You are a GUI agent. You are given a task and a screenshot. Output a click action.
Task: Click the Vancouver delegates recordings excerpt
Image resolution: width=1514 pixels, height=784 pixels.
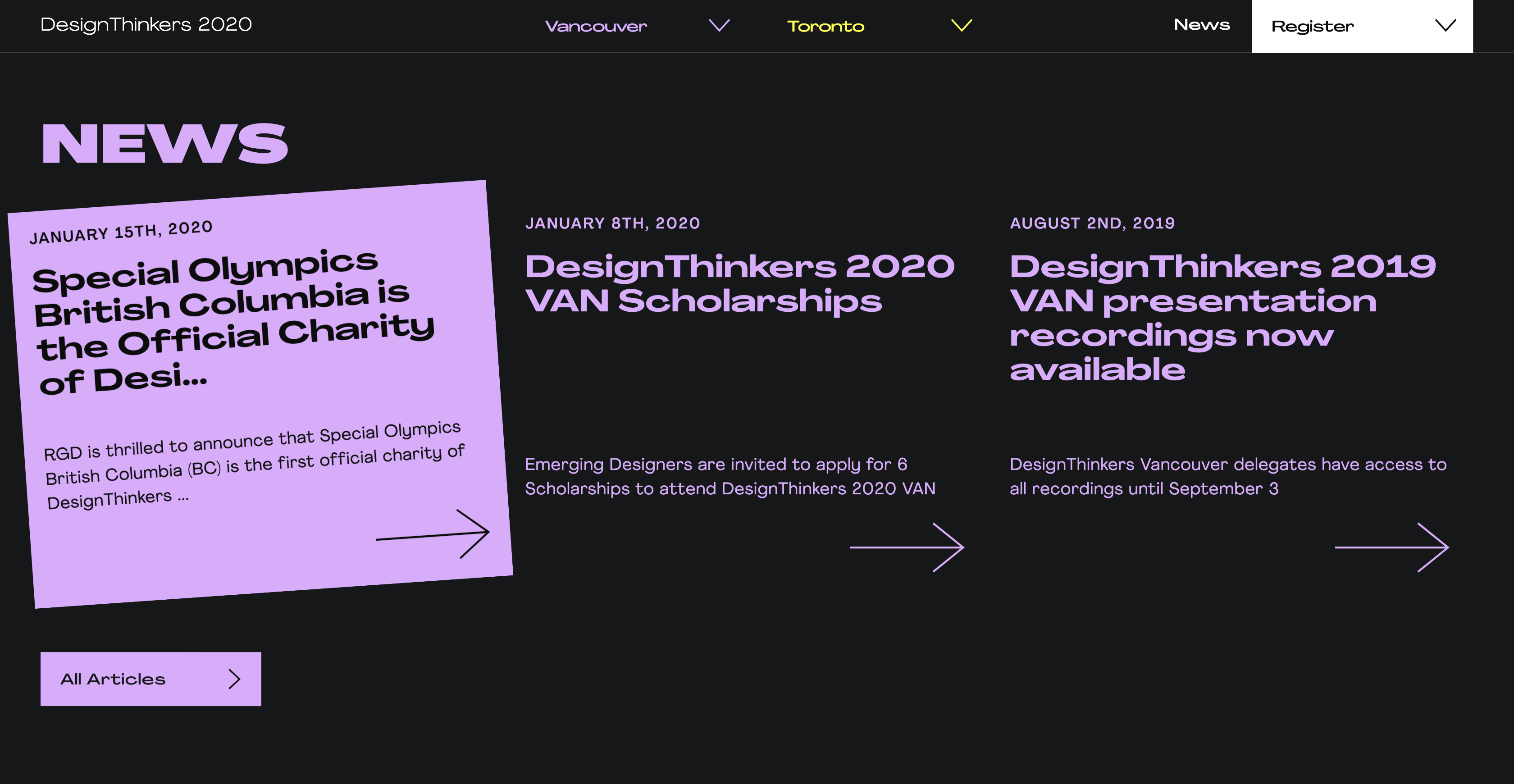(x=1227, y=476)
